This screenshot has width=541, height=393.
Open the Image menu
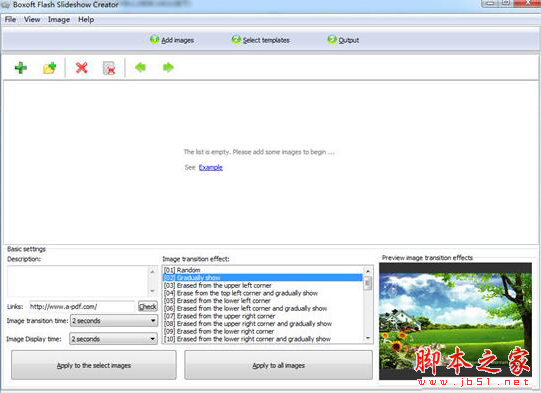click(59, 20)
